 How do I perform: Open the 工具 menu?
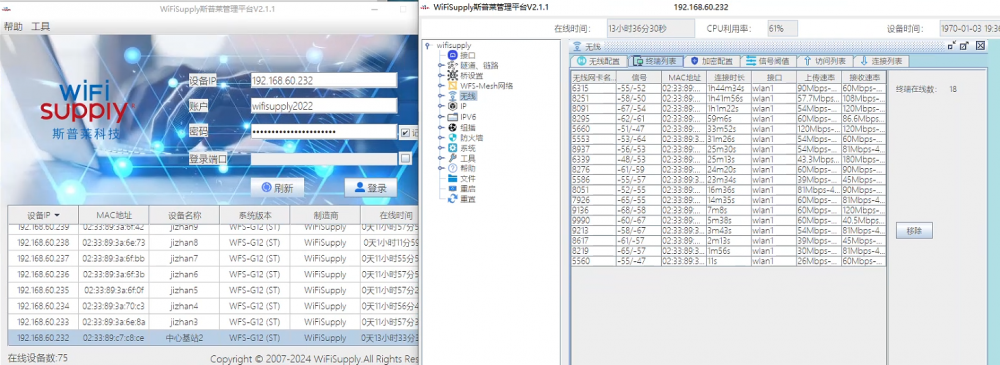41,26
